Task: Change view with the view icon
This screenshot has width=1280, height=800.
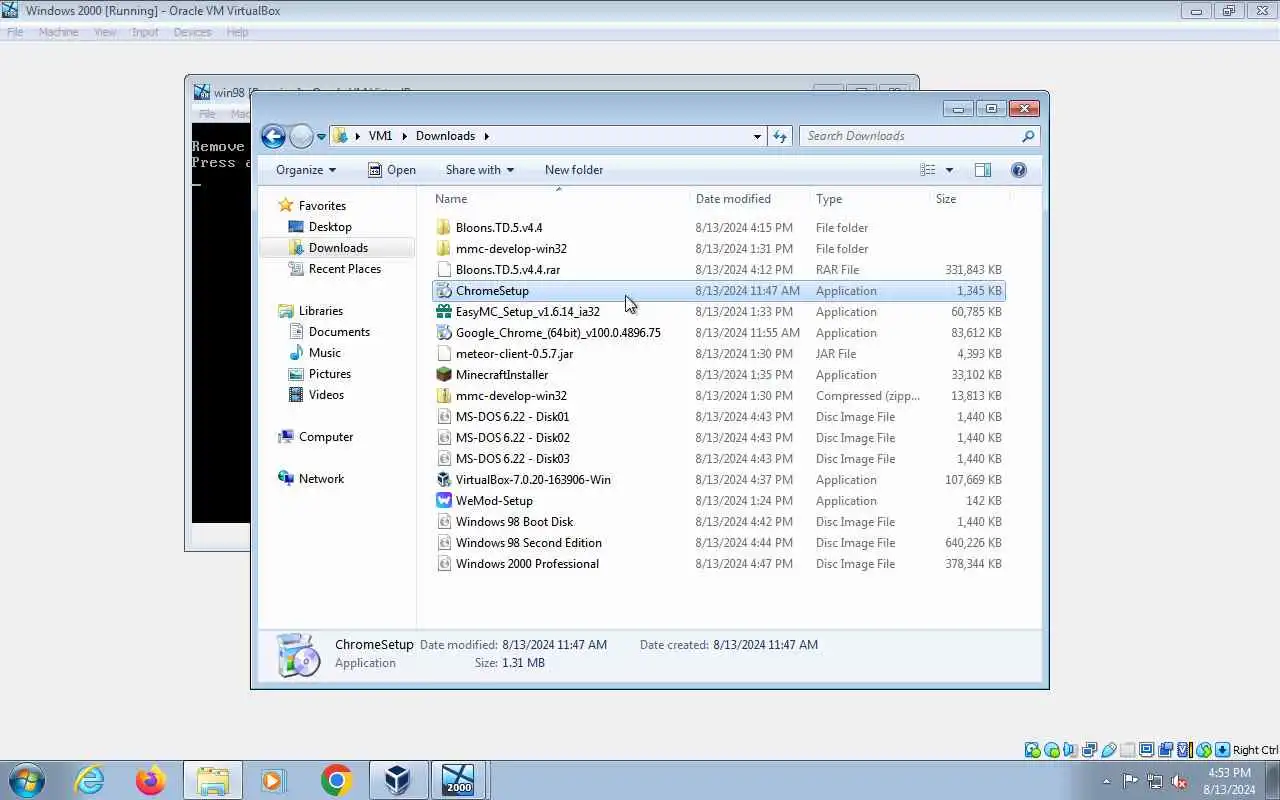Action: [928, 170]
